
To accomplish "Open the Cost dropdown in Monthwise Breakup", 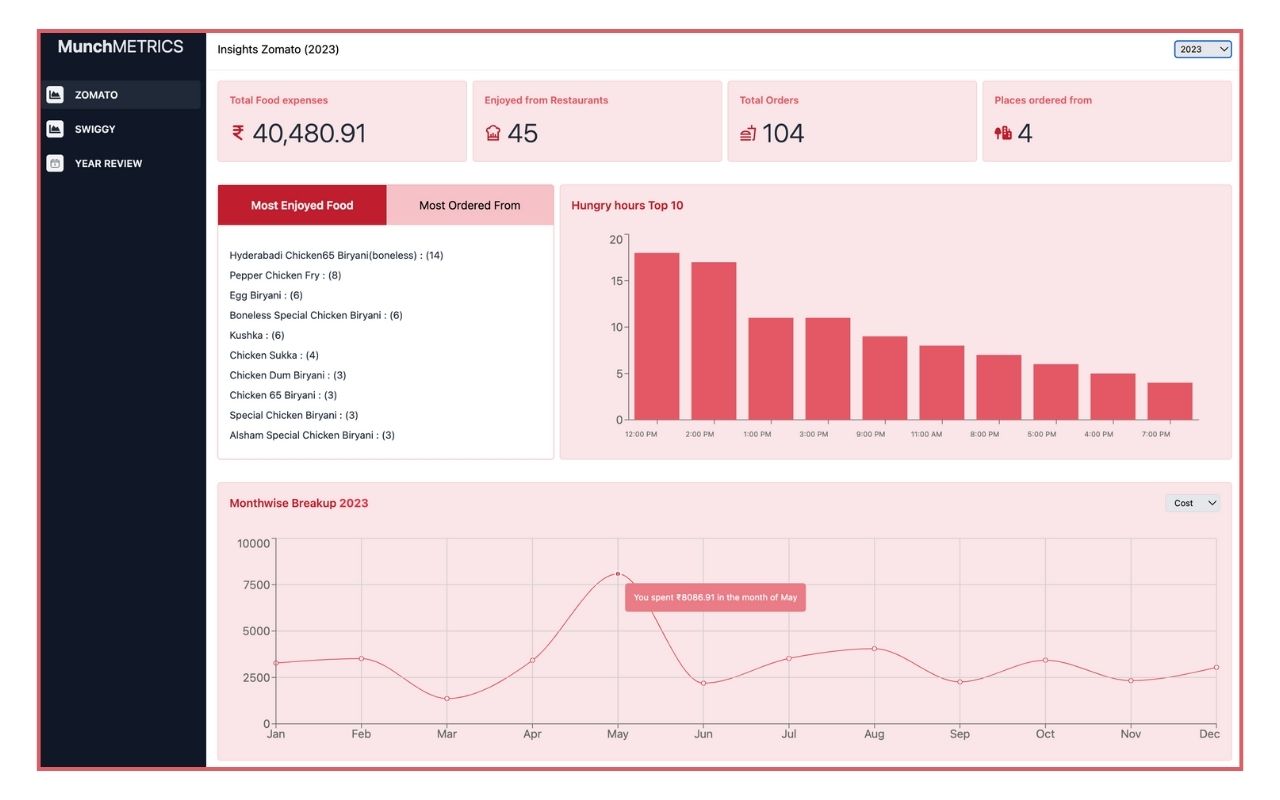I will [1193, 503].
